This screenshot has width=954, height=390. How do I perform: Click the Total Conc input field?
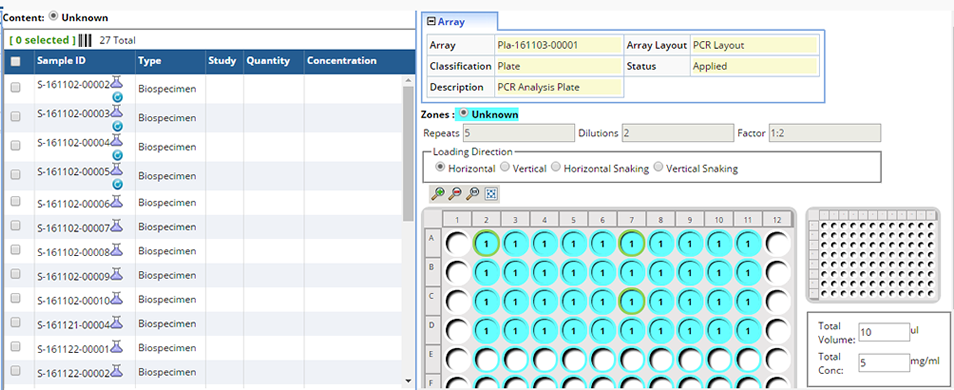883,363
